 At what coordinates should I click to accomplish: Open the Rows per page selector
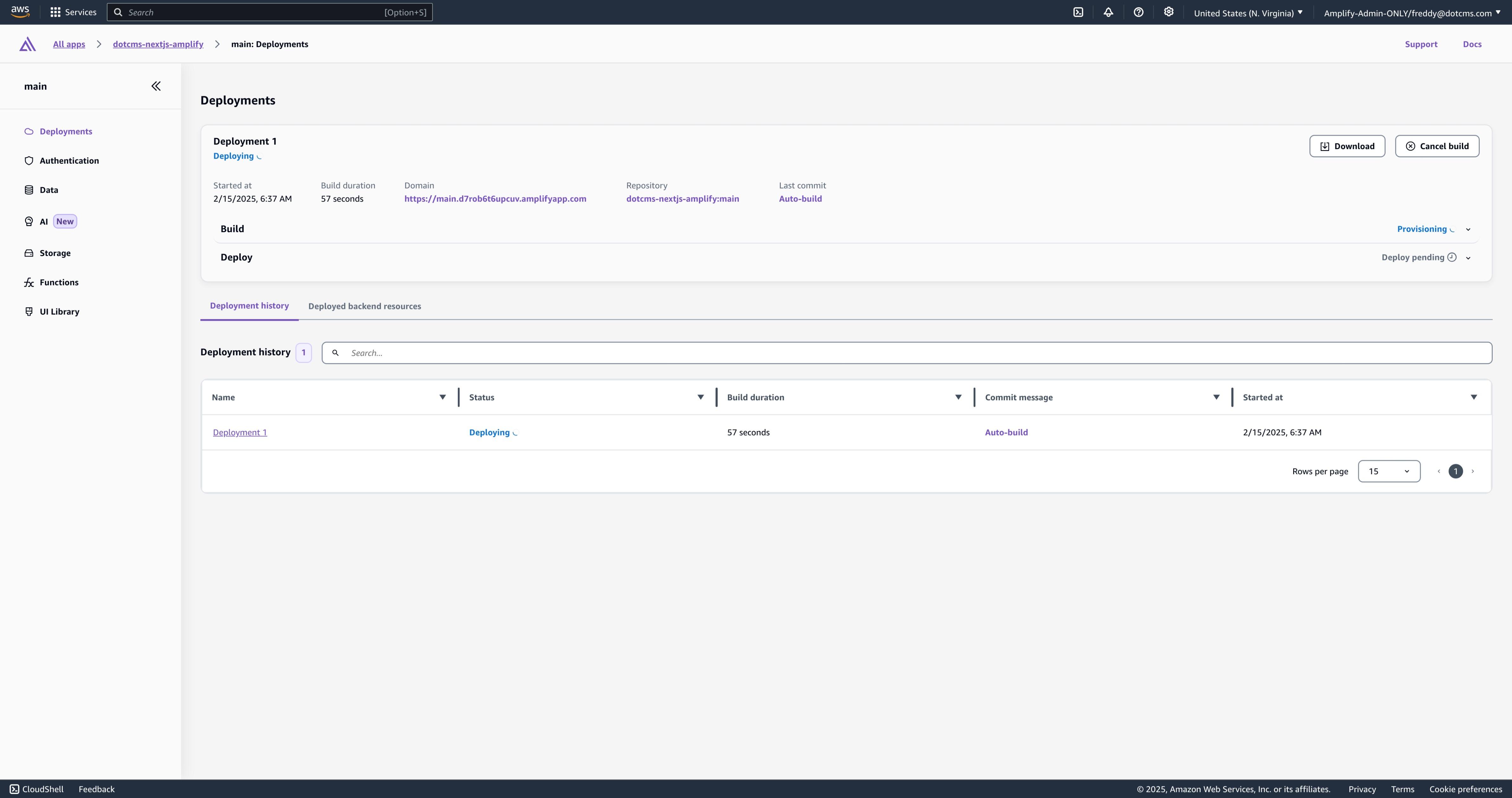pos(1389,471)
